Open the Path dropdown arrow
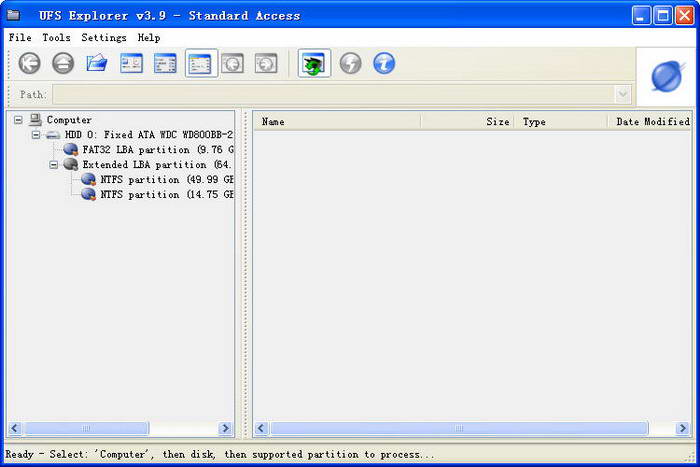This screenshot has width=700, height=467. (x=623, y=94)
